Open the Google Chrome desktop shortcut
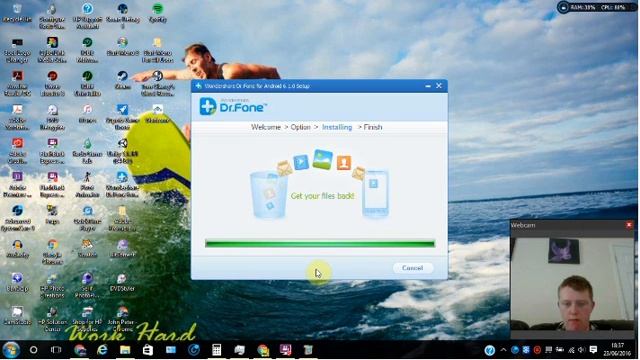The height and width of the screenshot is (360, 640). click(x=52, y=252)
